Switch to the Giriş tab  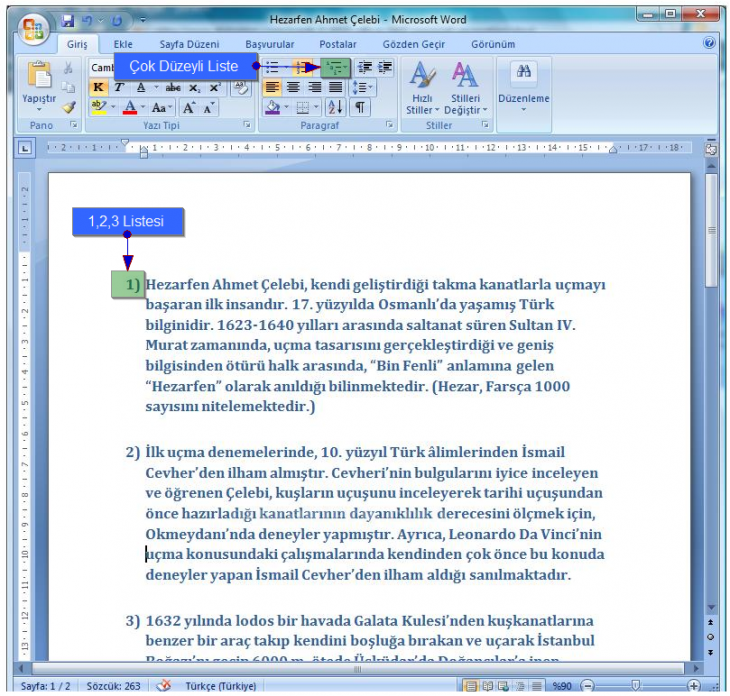coord(77,44)
